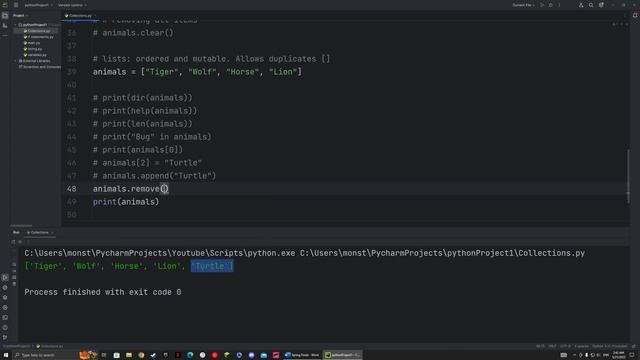Rerun Collections in Run panel
This screenshot has height=360, width=640.
13,242
